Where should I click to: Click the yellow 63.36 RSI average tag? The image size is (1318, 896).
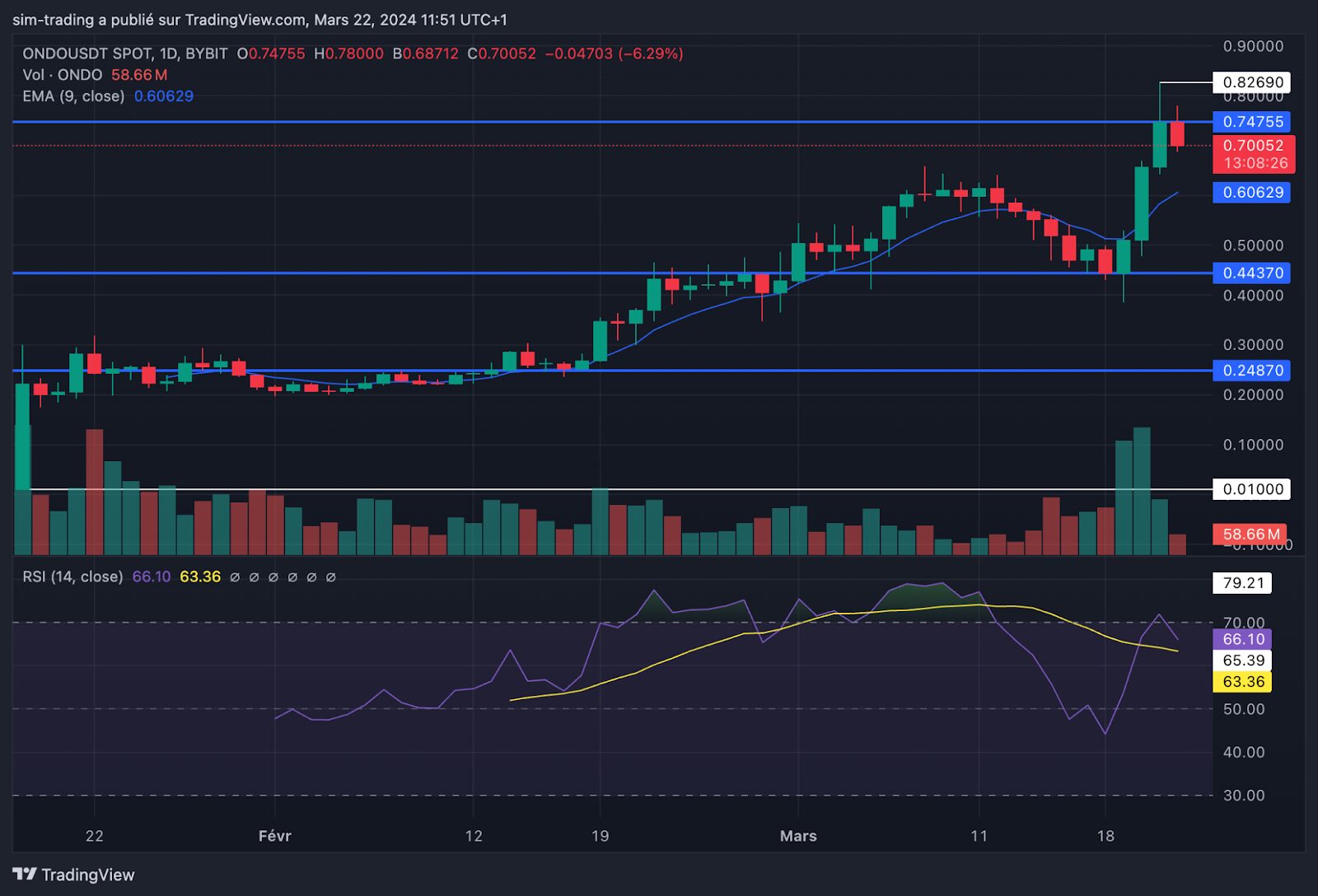[1243, 682]
